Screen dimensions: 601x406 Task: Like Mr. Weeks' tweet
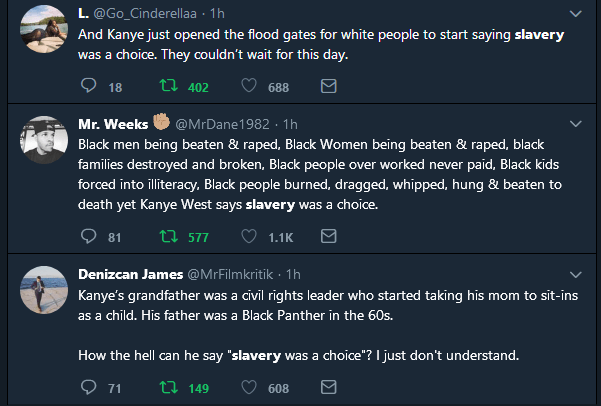[248, 237]
